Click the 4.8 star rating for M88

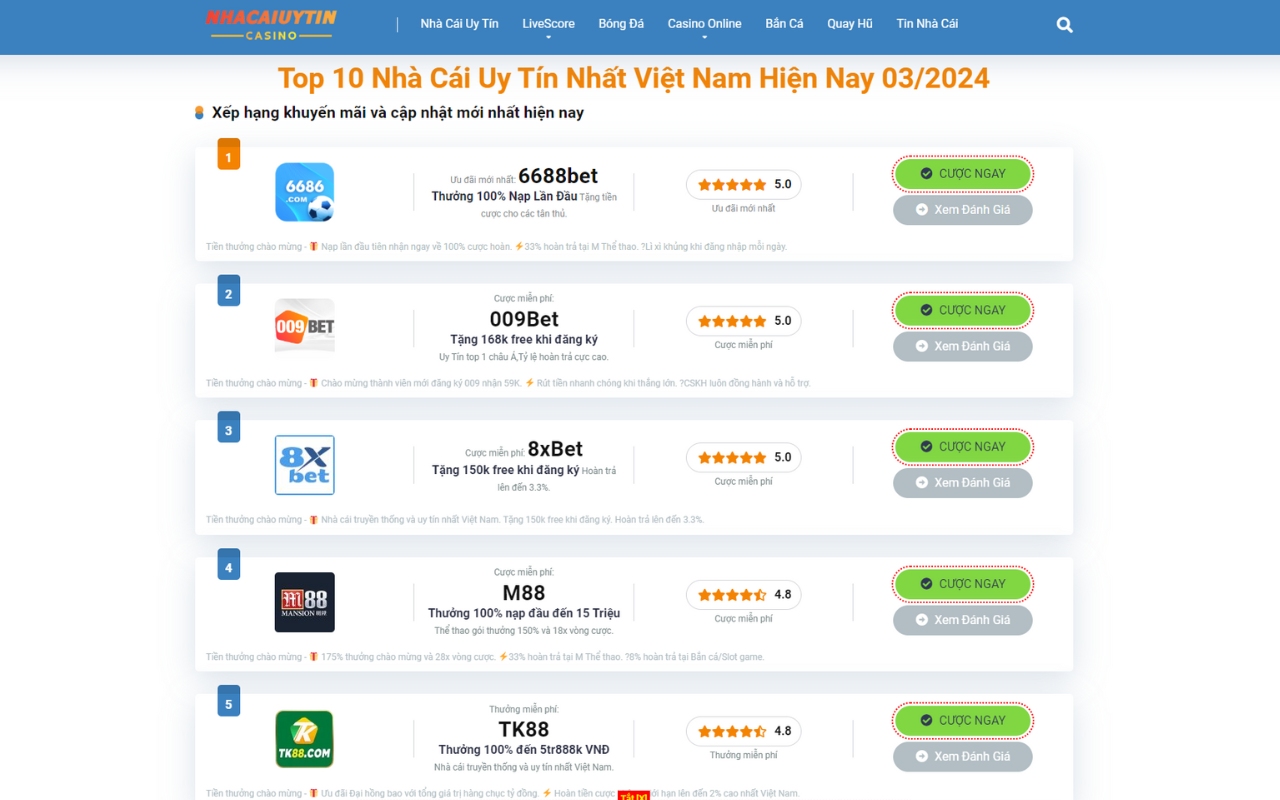pos(743,594)
